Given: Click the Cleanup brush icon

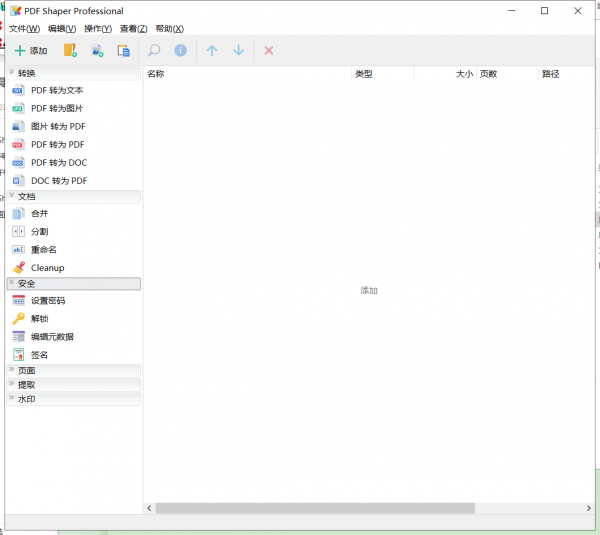Looking at the screenshot, I should (x=18, y=268).
